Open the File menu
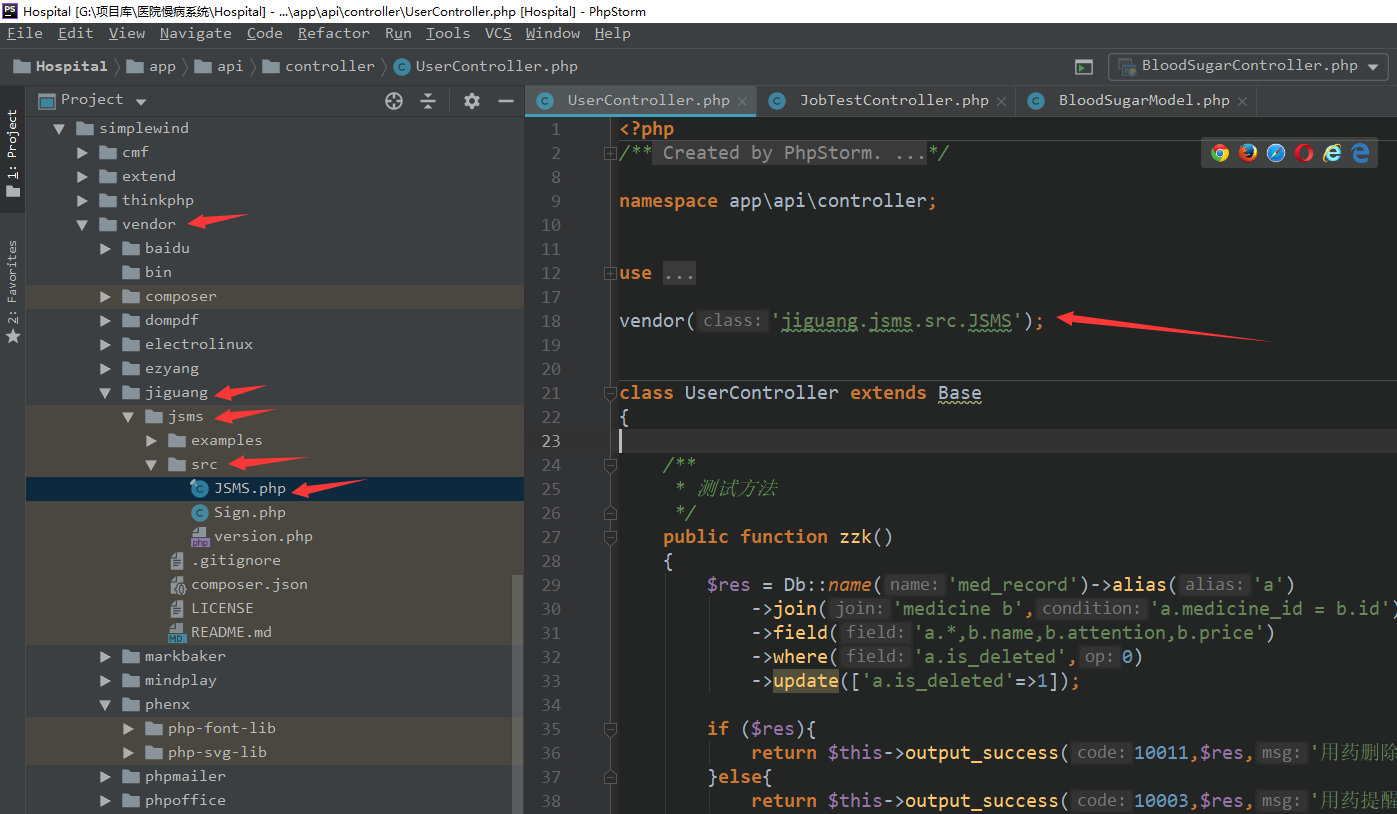Viewport: 1397px width, 814px height. (25, 33)
